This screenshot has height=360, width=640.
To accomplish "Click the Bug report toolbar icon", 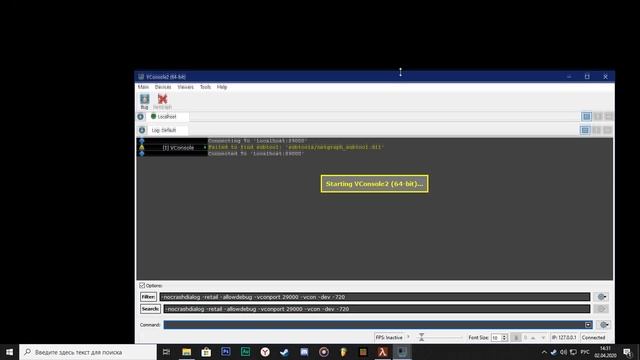I will coord(144,101).
